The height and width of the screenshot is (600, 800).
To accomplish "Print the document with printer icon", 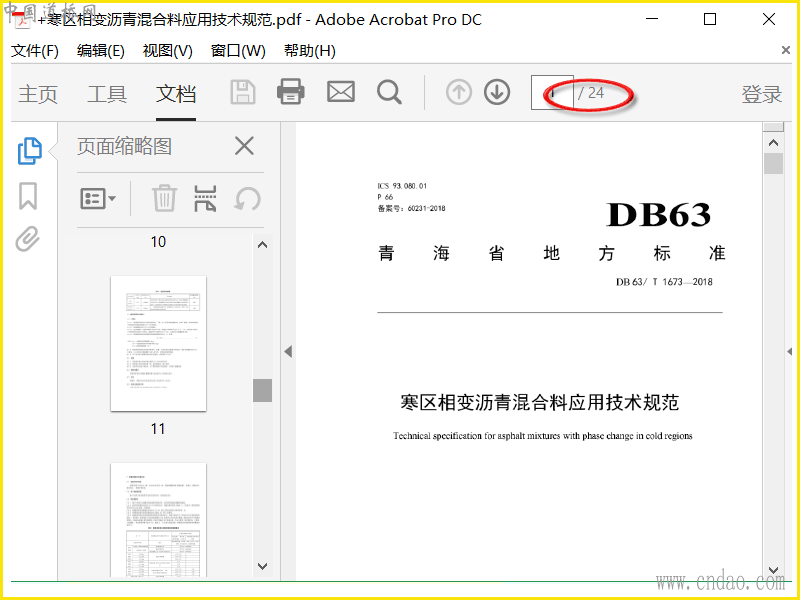I will click(x=291, y=92).
